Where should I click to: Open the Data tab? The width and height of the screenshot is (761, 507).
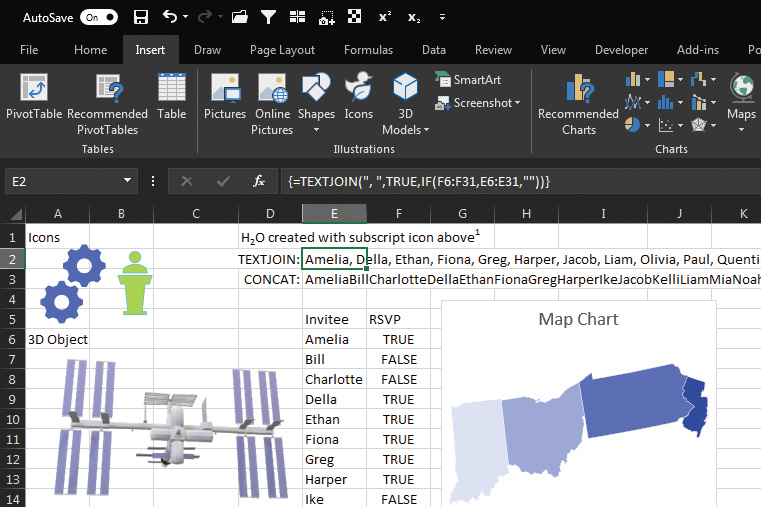[434, 50]
